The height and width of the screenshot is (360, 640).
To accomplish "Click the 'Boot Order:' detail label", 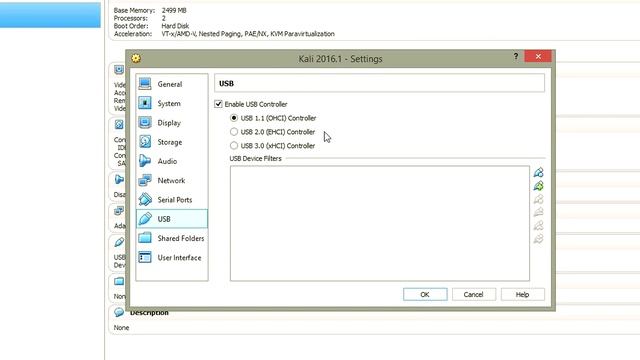I will tap(131, 26).
